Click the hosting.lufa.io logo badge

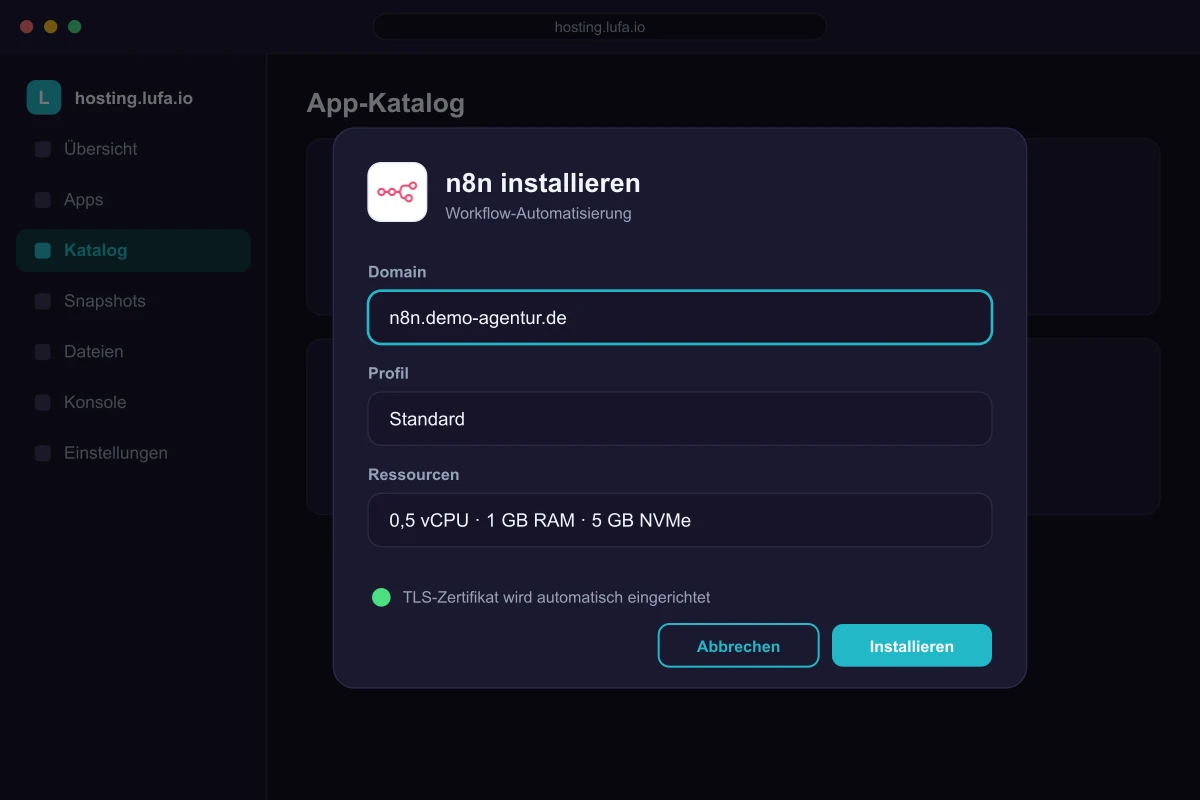(x=44, y=98)
